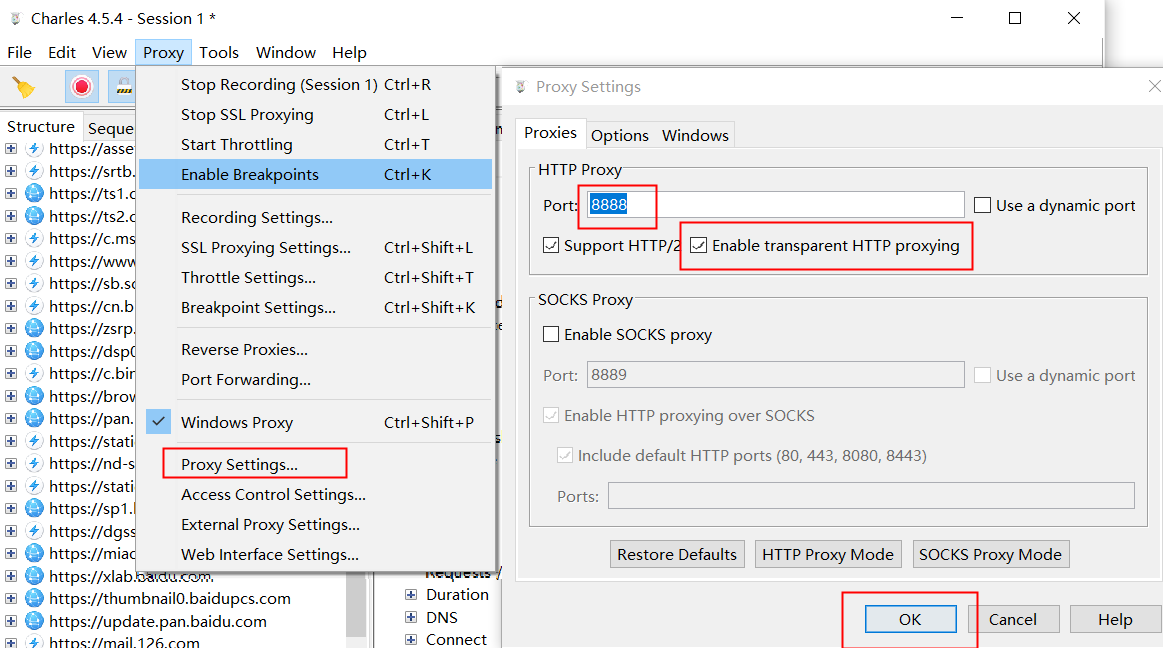Click the lightning icon beside https://asse
This screenshot has width=1163, height=648.
pyautogui.click(x=34, y=148)
